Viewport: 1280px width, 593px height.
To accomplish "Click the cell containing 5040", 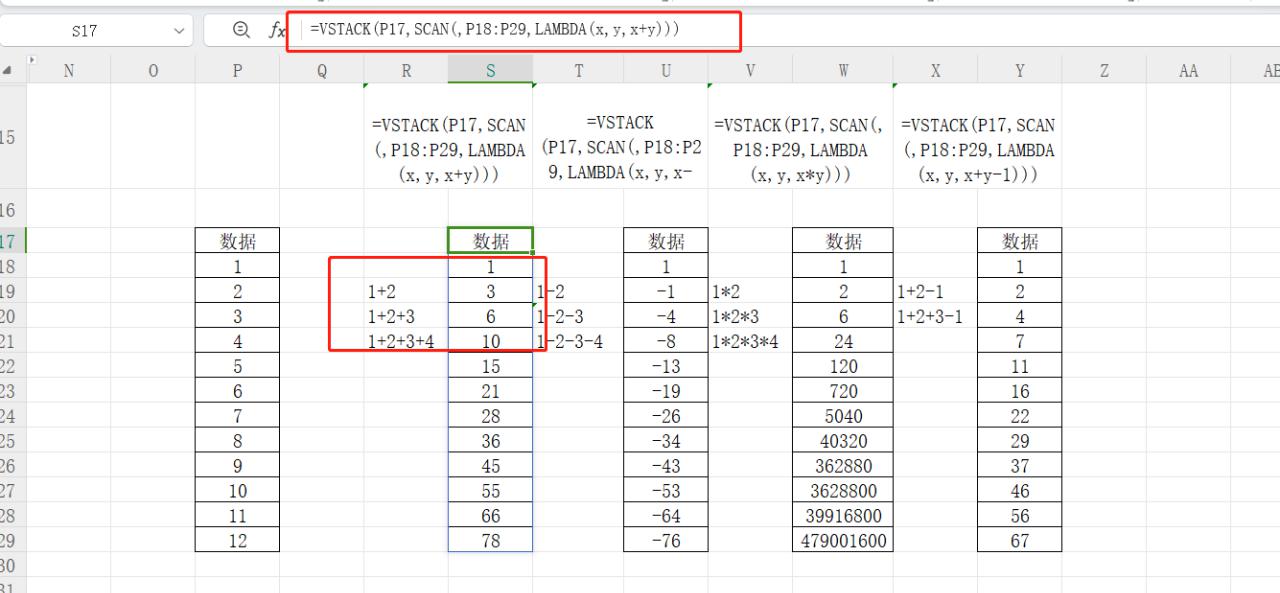I will (843, 416).
